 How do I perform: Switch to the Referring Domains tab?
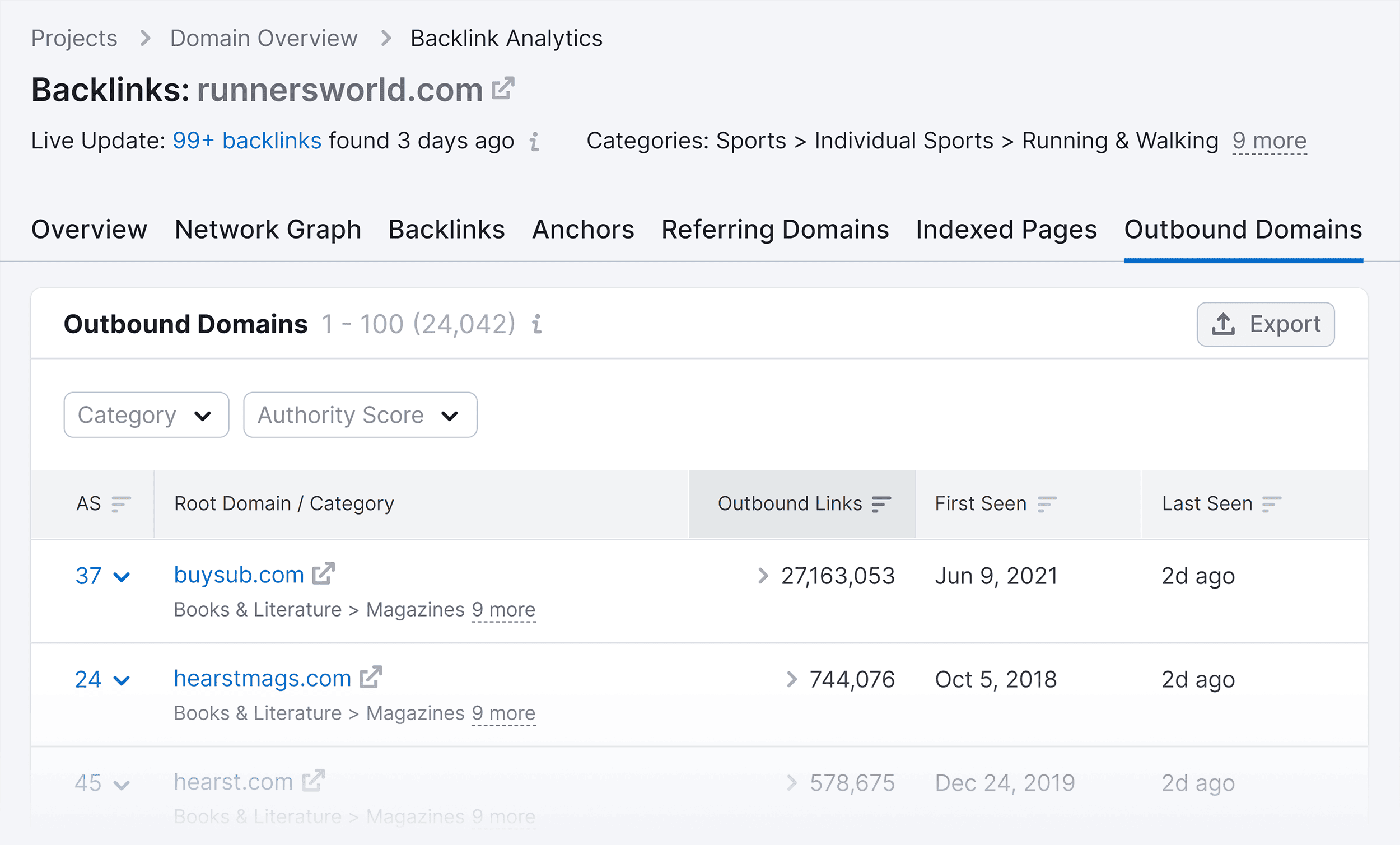pos(775,230)
